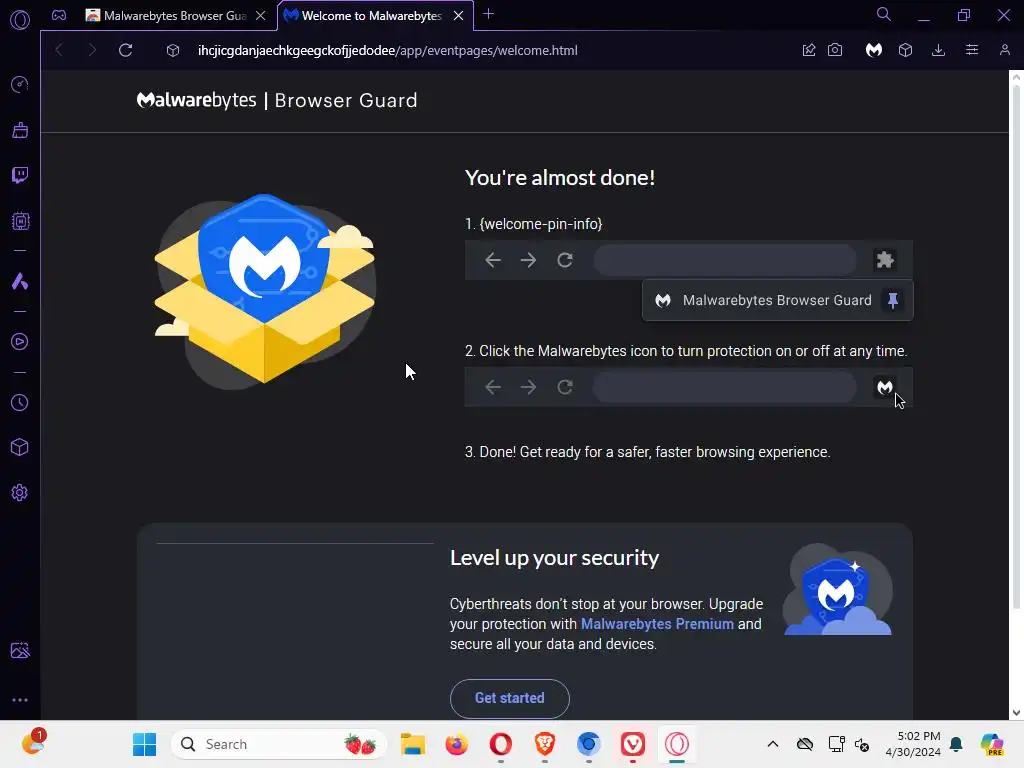1024x768 pixels.
Task: Click the Malwarebytes Browser Guard logo
Action: pyautogui.click(x=277, y=100)
